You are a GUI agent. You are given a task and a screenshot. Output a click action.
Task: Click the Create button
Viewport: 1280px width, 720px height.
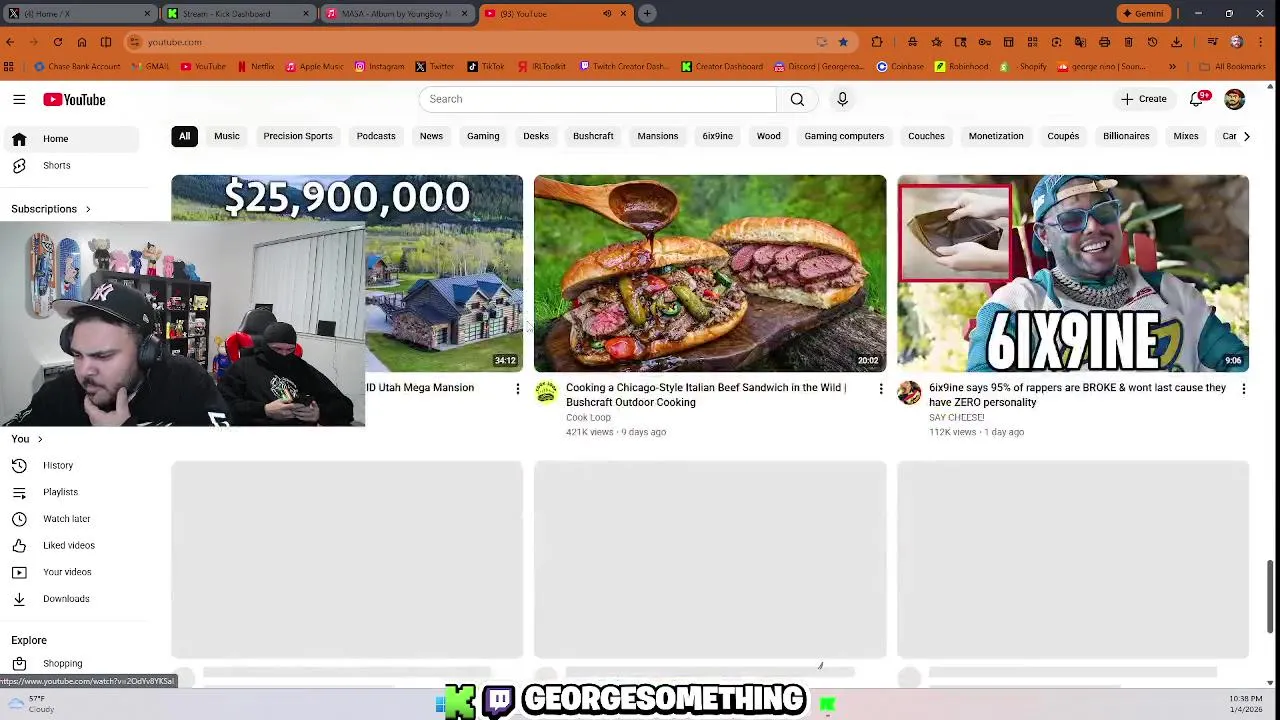click(1143, 99)
